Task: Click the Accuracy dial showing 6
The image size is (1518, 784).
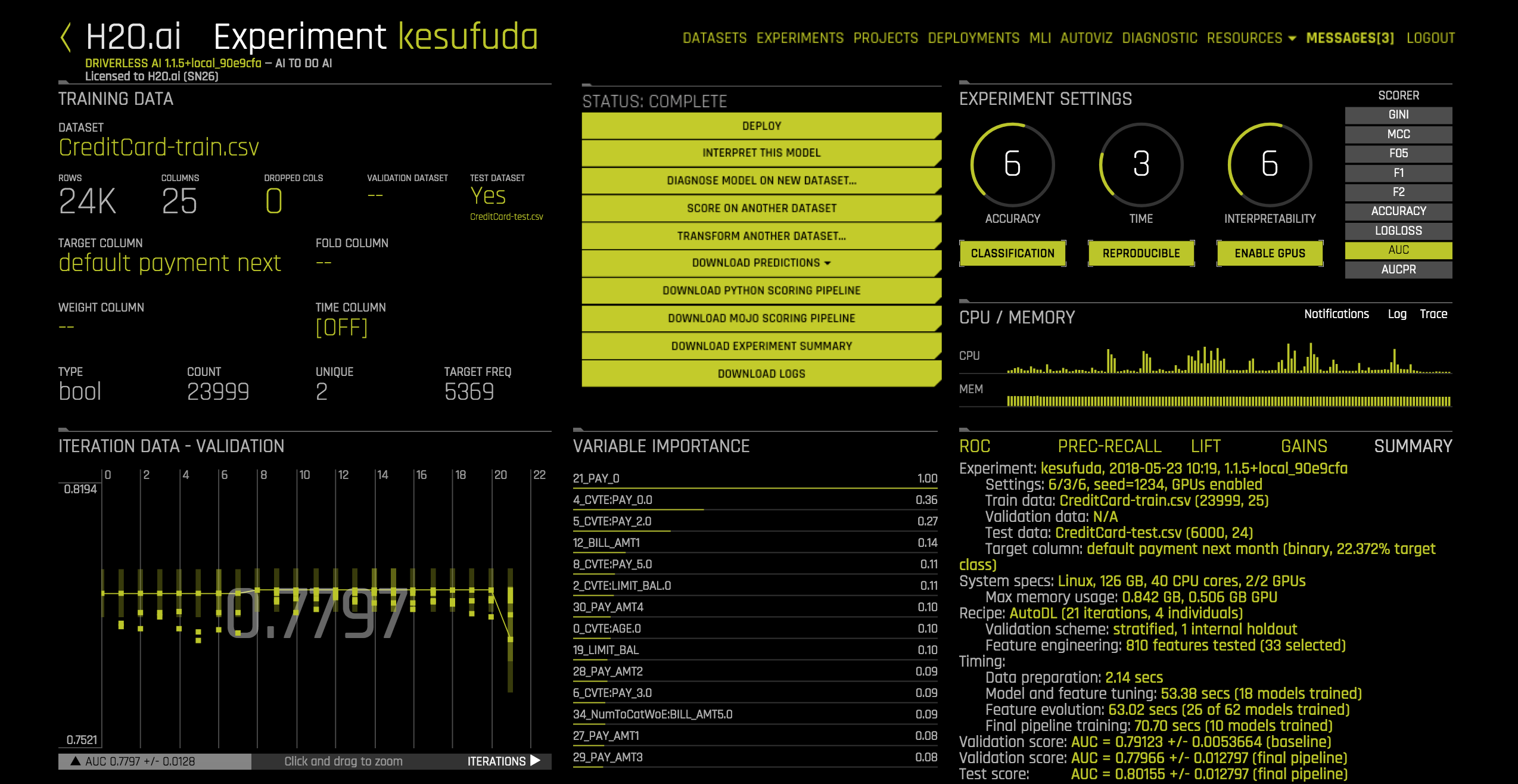Action: coord(1012,164)
